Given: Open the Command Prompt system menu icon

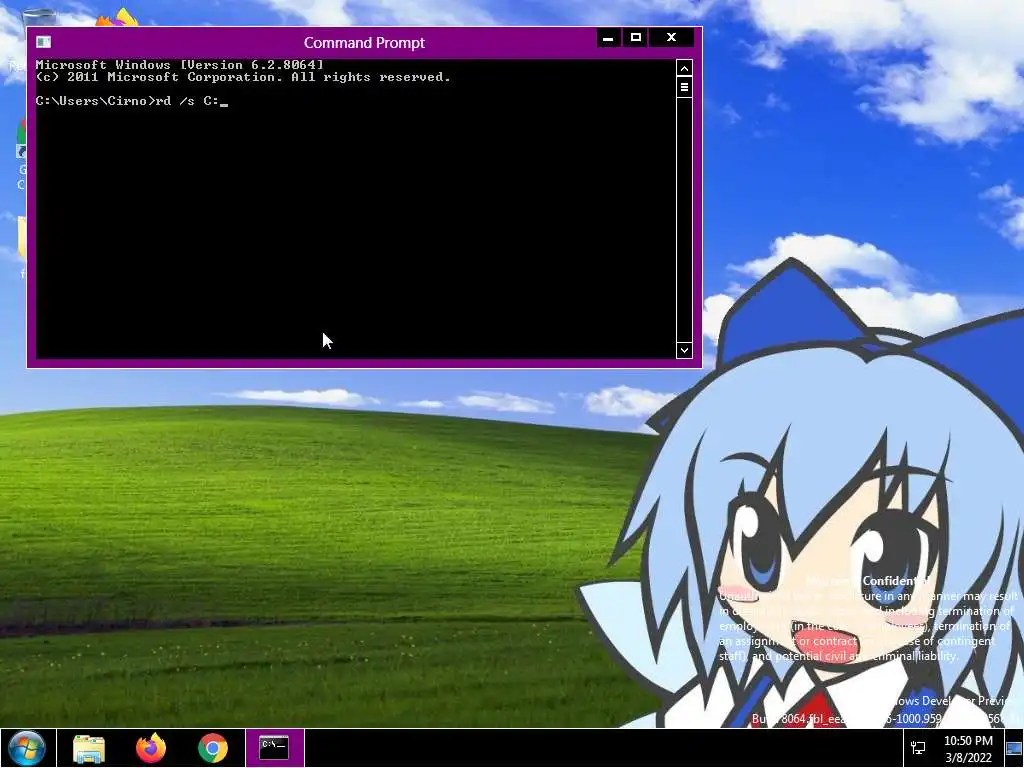Looking at the screenshot, I should coord(44,42).
